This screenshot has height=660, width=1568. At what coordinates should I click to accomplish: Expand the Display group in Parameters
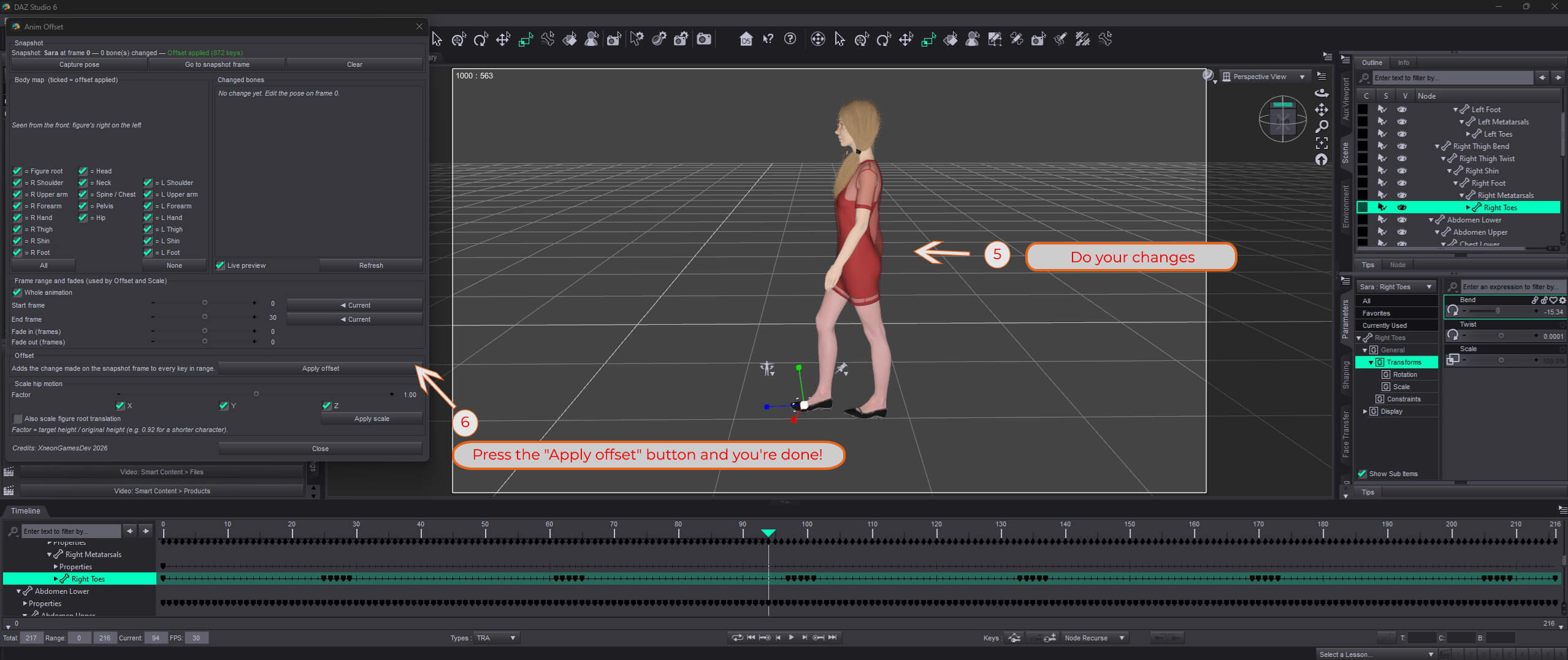tap(1365, 411)
